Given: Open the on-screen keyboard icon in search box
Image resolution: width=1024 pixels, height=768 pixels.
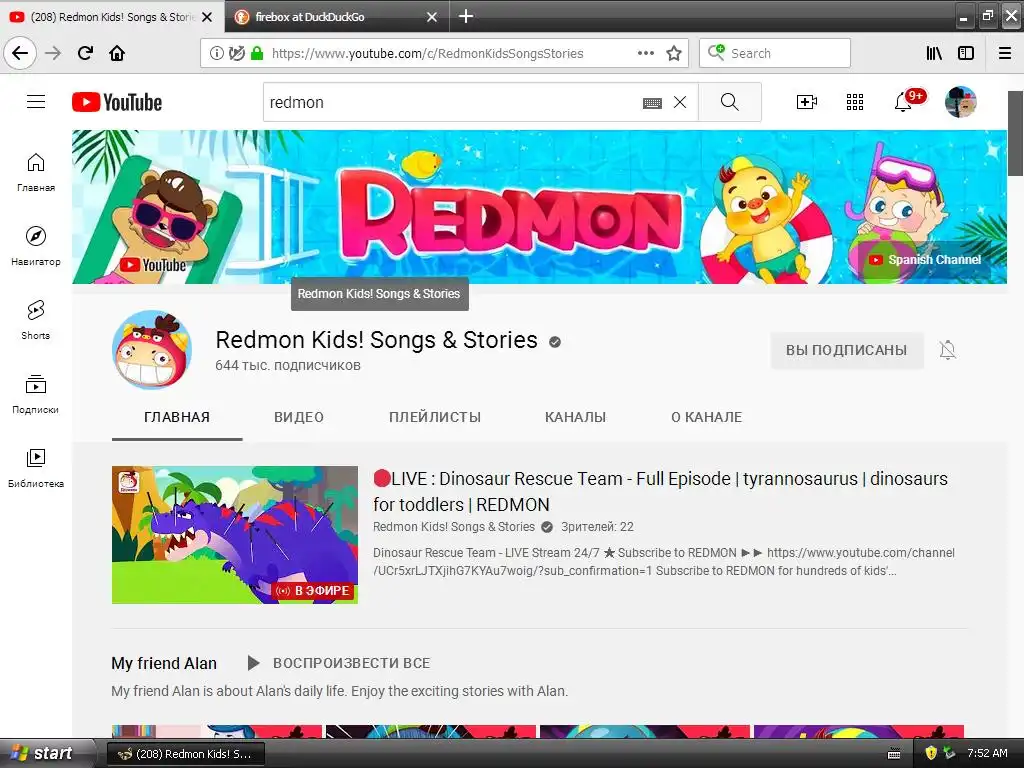Looking at the screenshot, I should (652, 103).
